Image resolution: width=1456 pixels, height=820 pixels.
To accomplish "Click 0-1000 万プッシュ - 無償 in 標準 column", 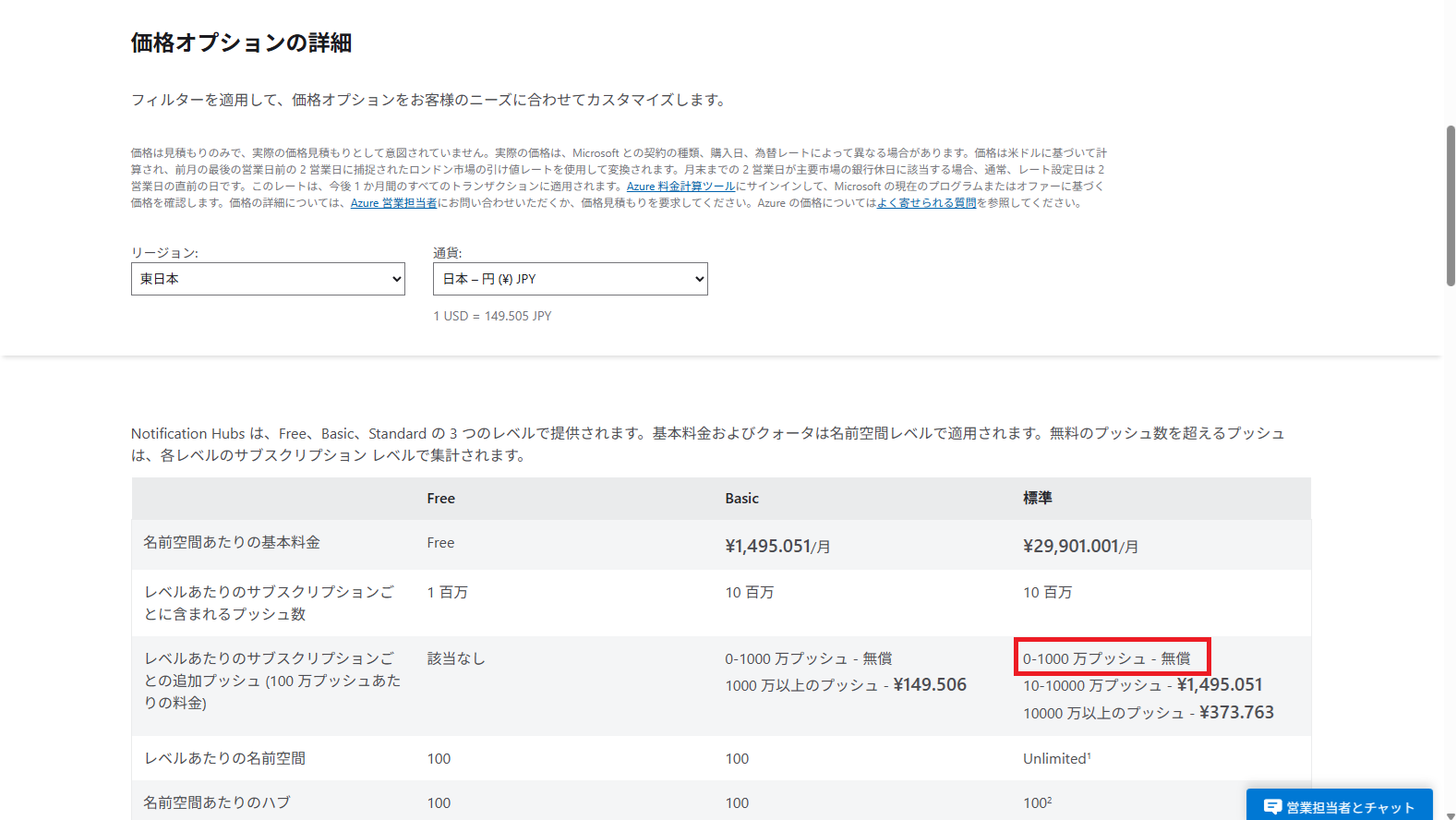I will coord(1107,659).
